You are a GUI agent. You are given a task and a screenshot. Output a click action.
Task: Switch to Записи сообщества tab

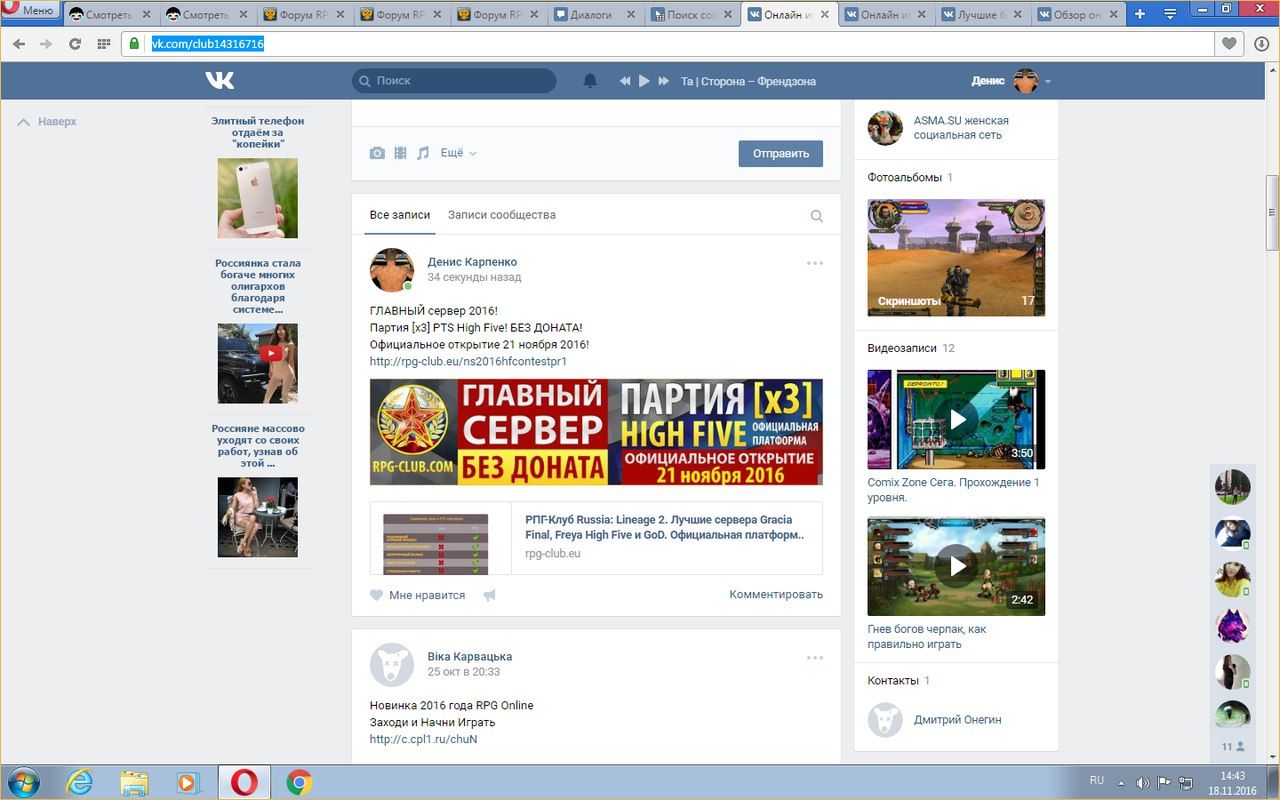click(x=501, y=215)
